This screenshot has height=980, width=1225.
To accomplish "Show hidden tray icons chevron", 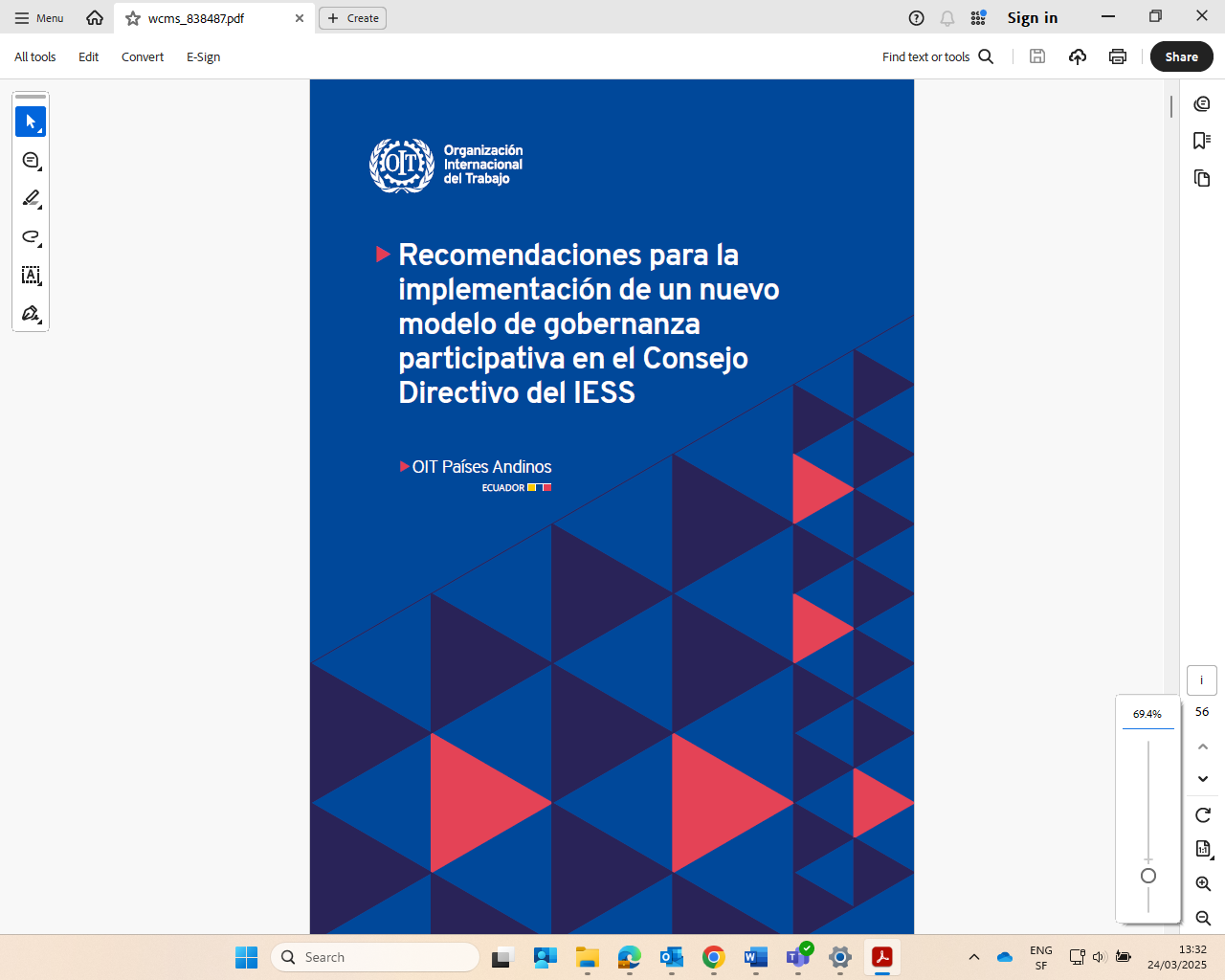I will [974, 957].
